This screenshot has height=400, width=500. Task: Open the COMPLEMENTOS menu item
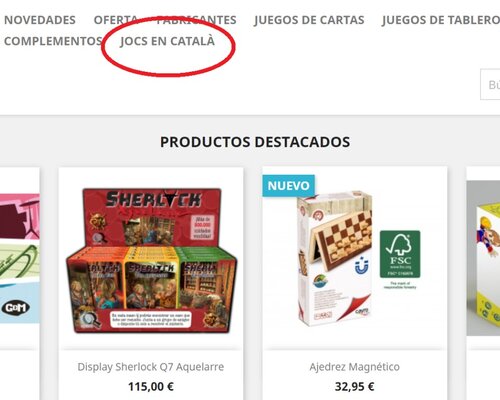click(53, 41)
